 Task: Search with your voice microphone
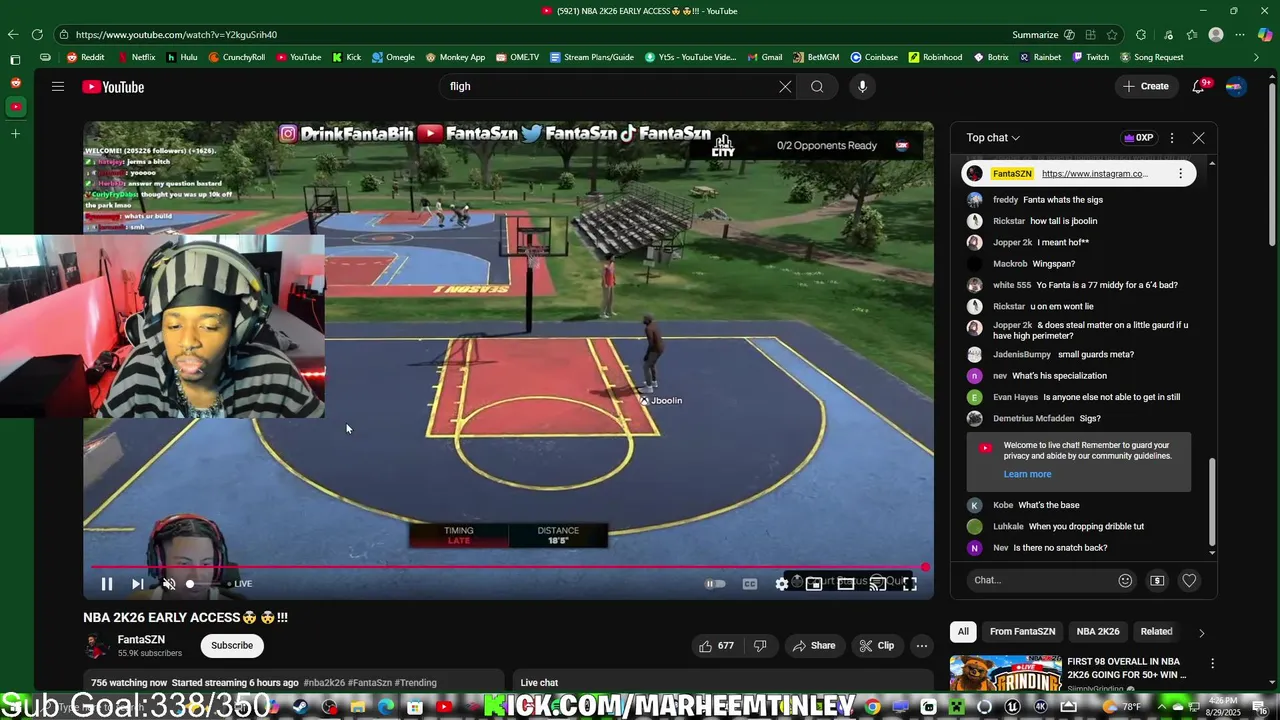(862, 87)
